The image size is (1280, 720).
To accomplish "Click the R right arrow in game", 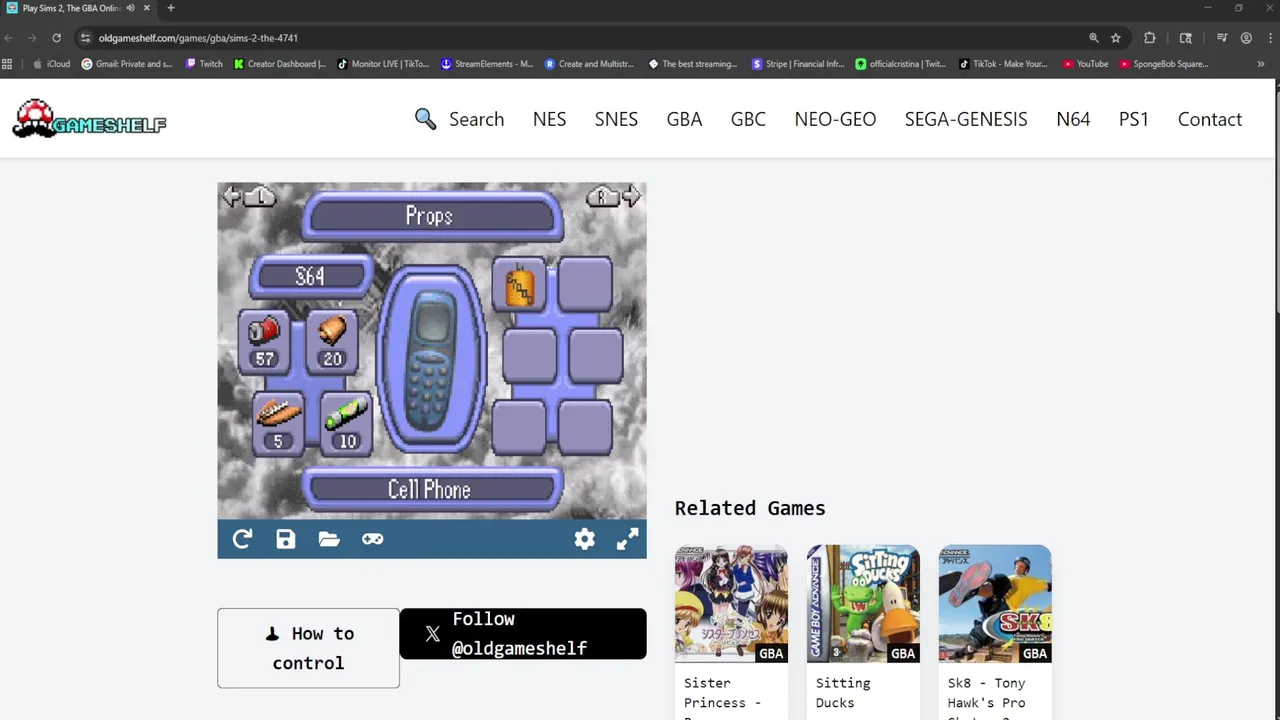I will point(613,197).
